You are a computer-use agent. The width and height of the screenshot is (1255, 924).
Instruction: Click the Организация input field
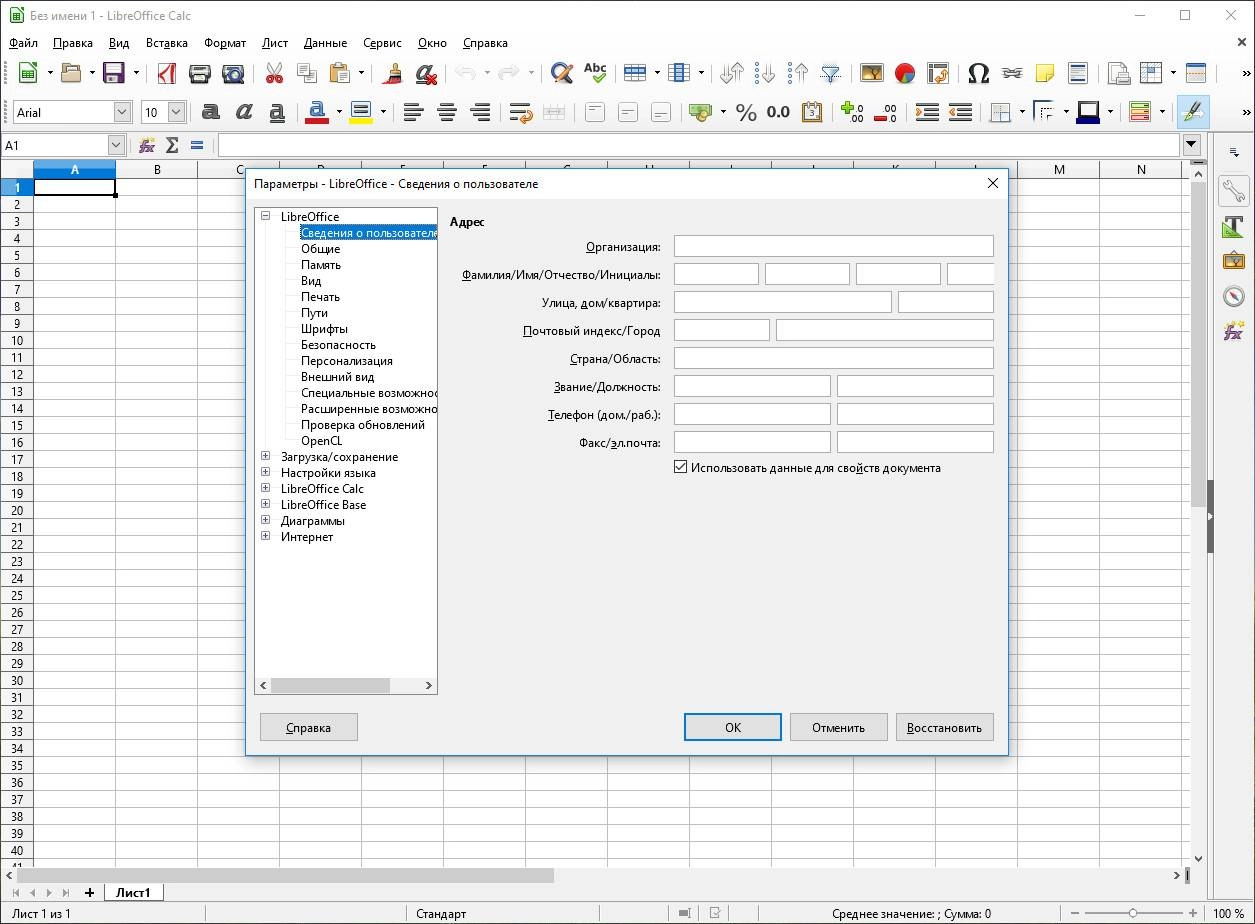[834, 246]
